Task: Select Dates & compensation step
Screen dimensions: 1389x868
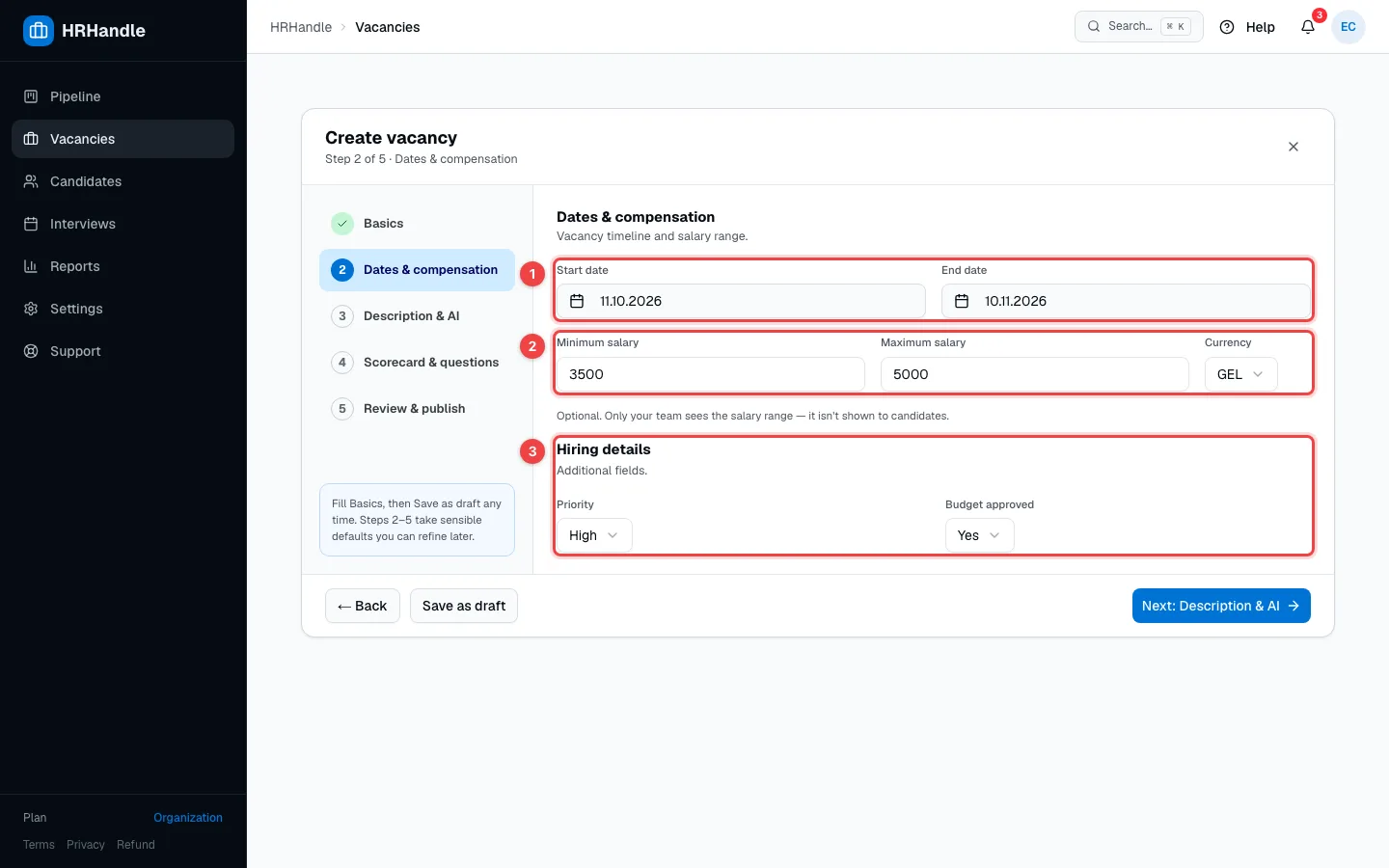Action: pyautogui.click(x=417, y=270)
